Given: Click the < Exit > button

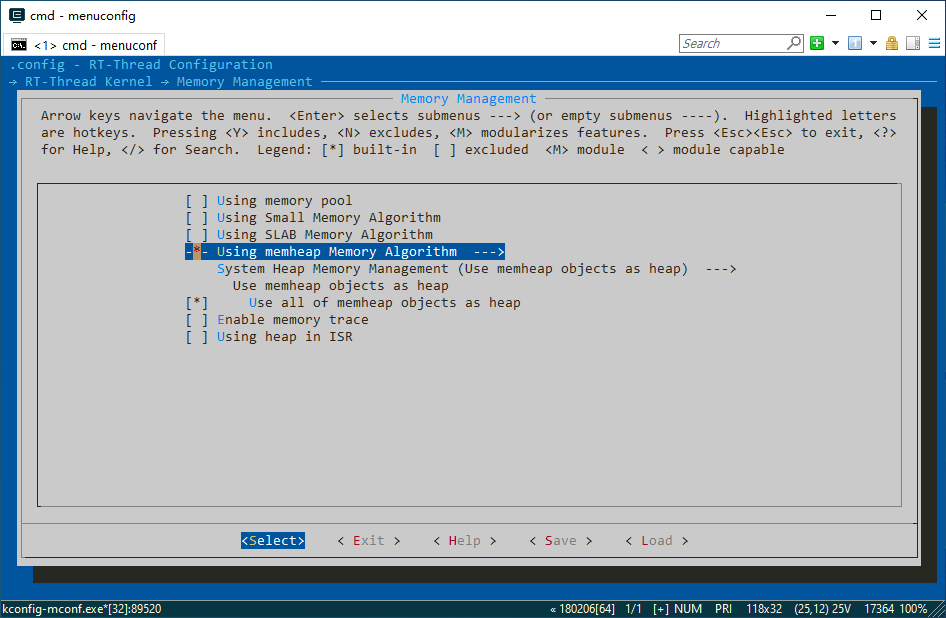Looking at the screenshot, I should (369, 541).
